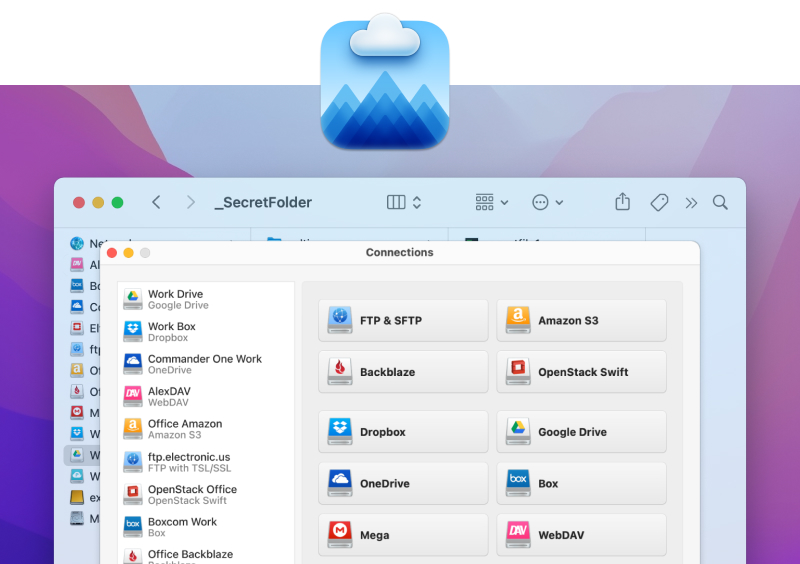Expand the group-by dropdown chevron

505,203
